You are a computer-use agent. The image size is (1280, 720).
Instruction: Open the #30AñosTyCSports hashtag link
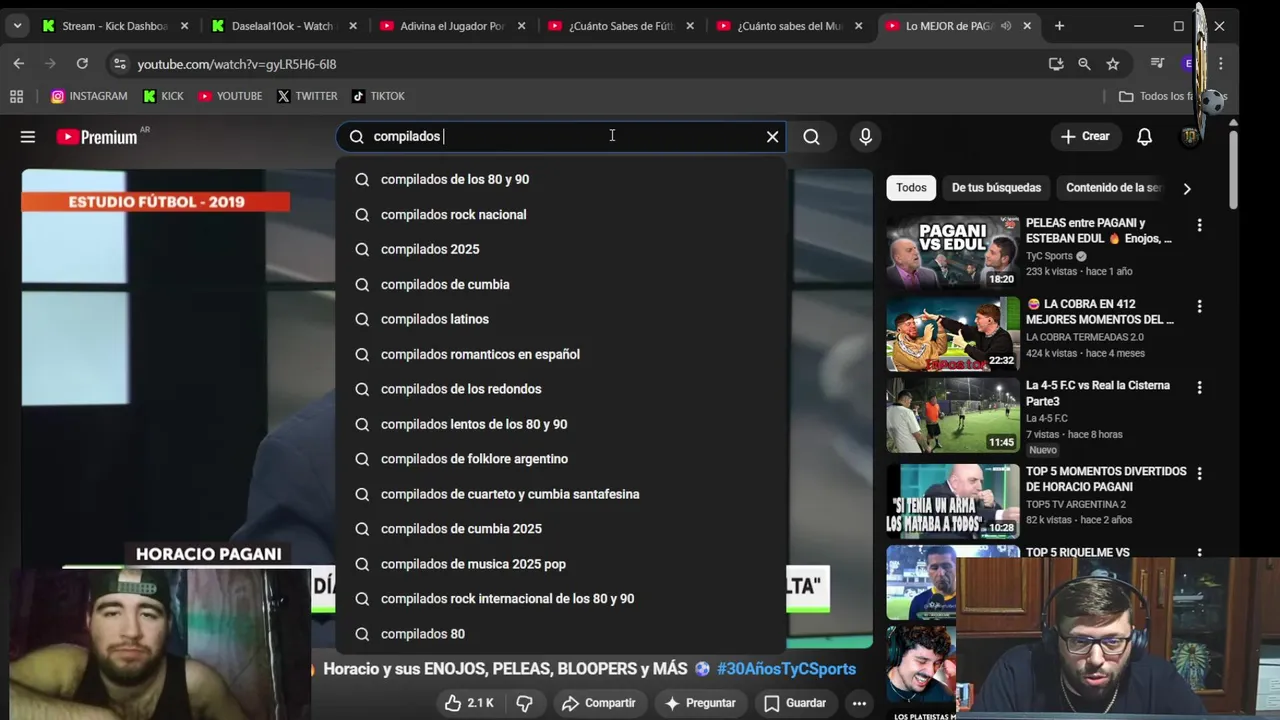point(786,669)
